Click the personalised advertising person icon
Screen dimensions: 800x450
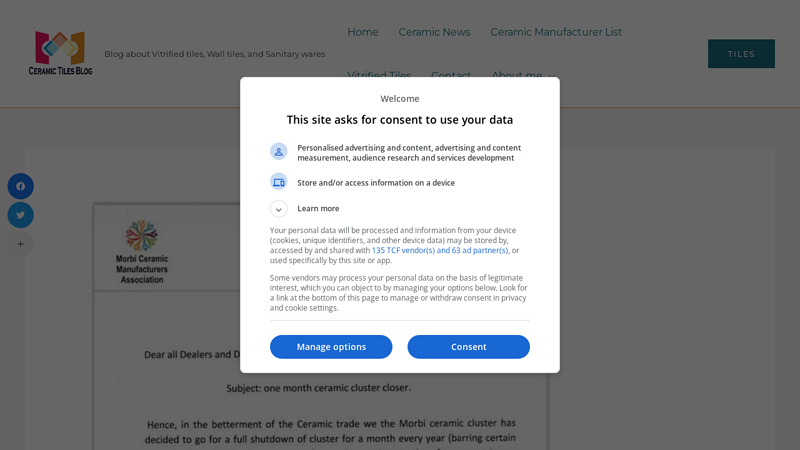[279, 152]
